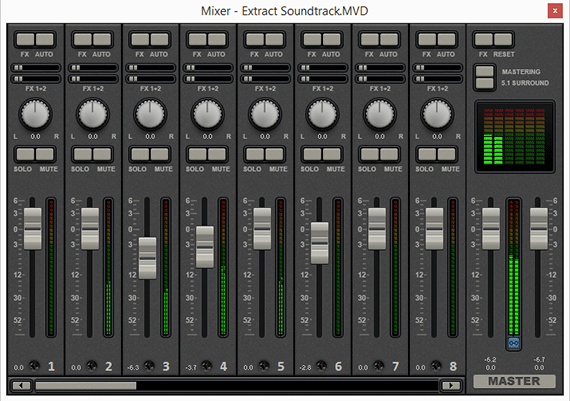
Task: Click channel 4 volume value -3.7
Action: click(x=191, y=368)
